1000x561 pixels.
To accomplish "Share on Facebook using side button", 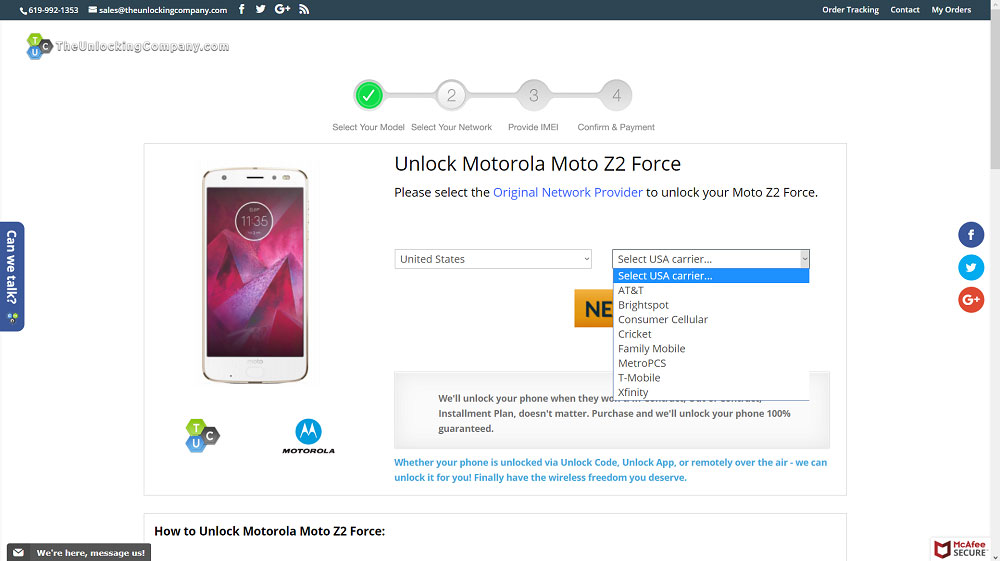I will coord(971,235).
